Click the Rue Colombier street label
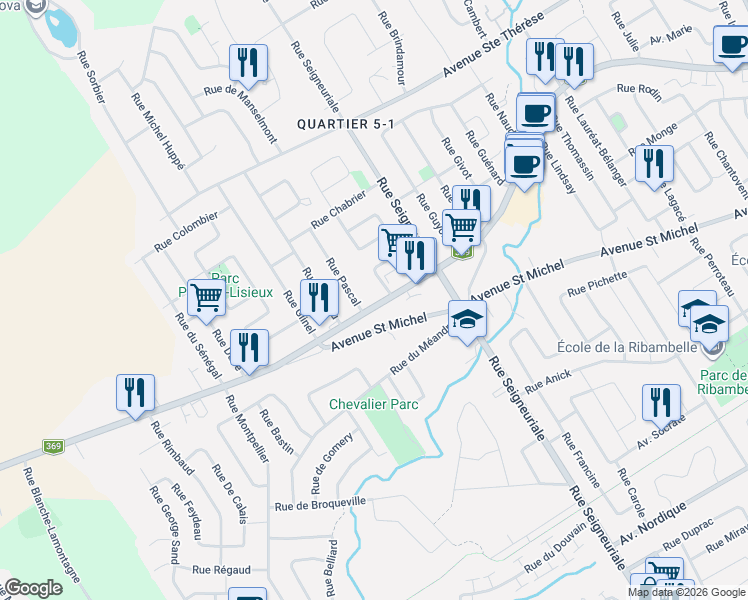This screenshot has height=600, width=748. click(186, 231)
